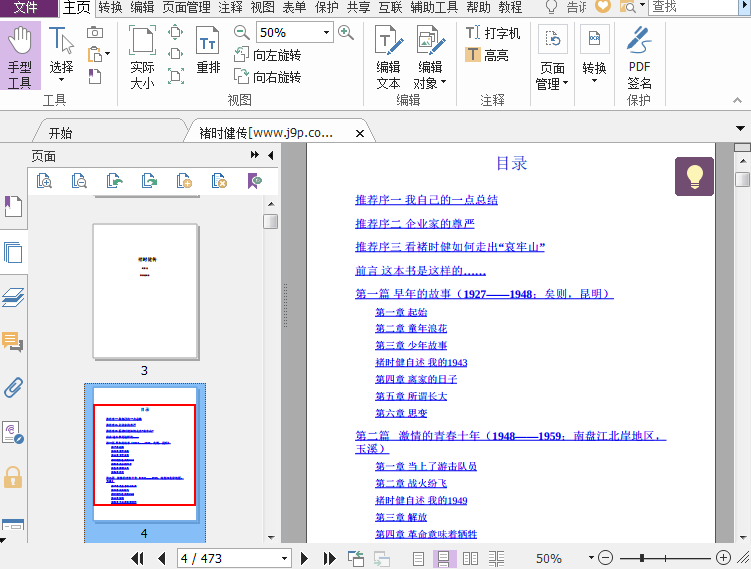This screenshot has width=751, height=569.
Task: Enable single page view mode
Action: click(x=419, y=558)
